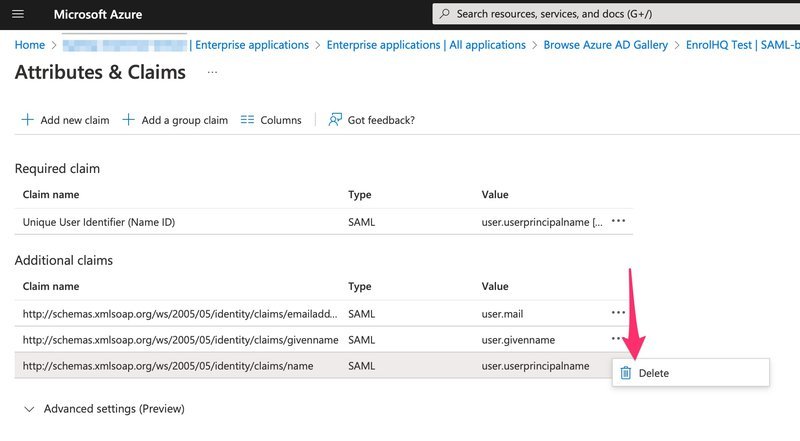Viewport: 800px width, 441px height.
Task: Click the Microsoft Azure logo text
Action: click(98, 14)
